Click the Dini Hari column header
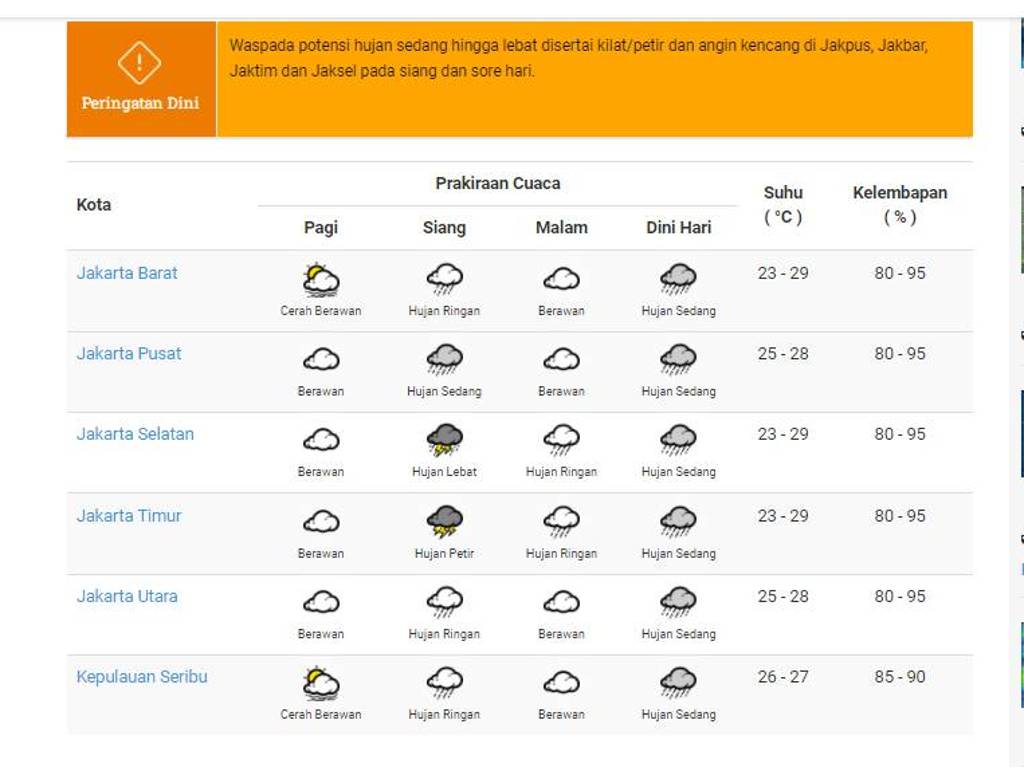 tap(678, 228)
